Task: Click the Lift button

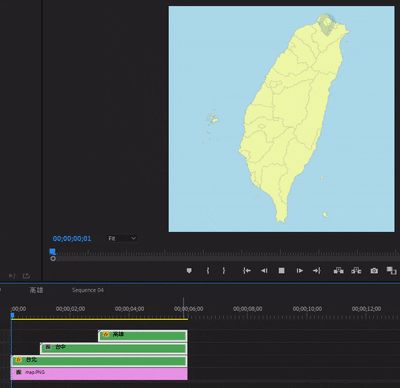Action: point(339,270)
